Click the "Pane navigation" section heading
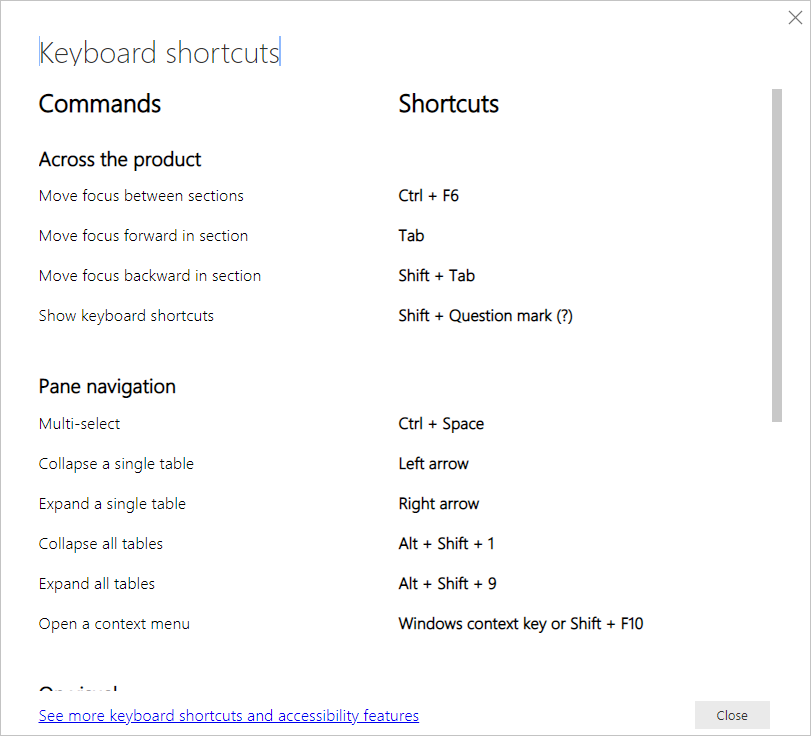The width and height of the screenshot is (811, 736). pos(107,386)
